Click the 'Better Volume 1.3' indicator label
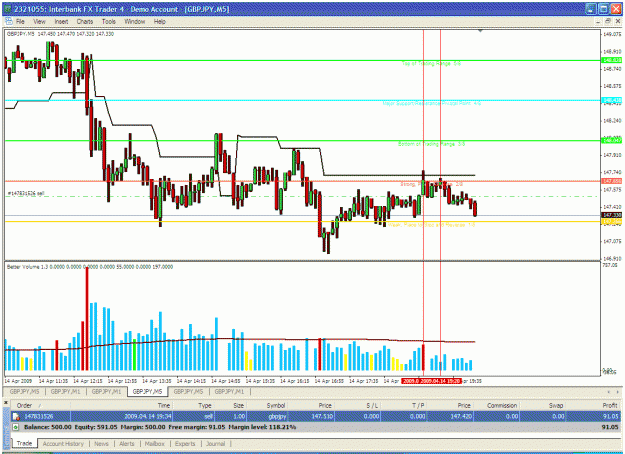The height and width of the screenshot is (454, 625). tap(26, 267)
